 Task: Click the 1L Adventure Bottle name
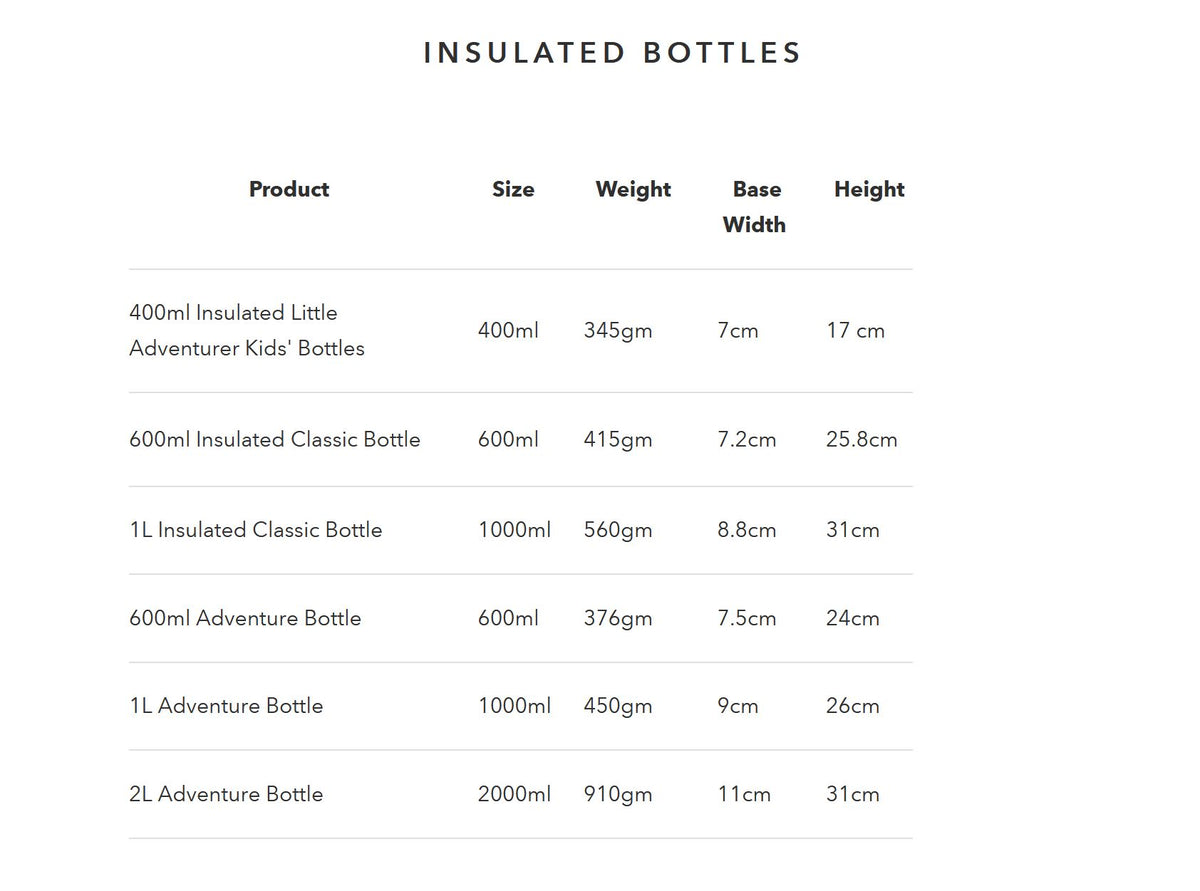[226, 706]
